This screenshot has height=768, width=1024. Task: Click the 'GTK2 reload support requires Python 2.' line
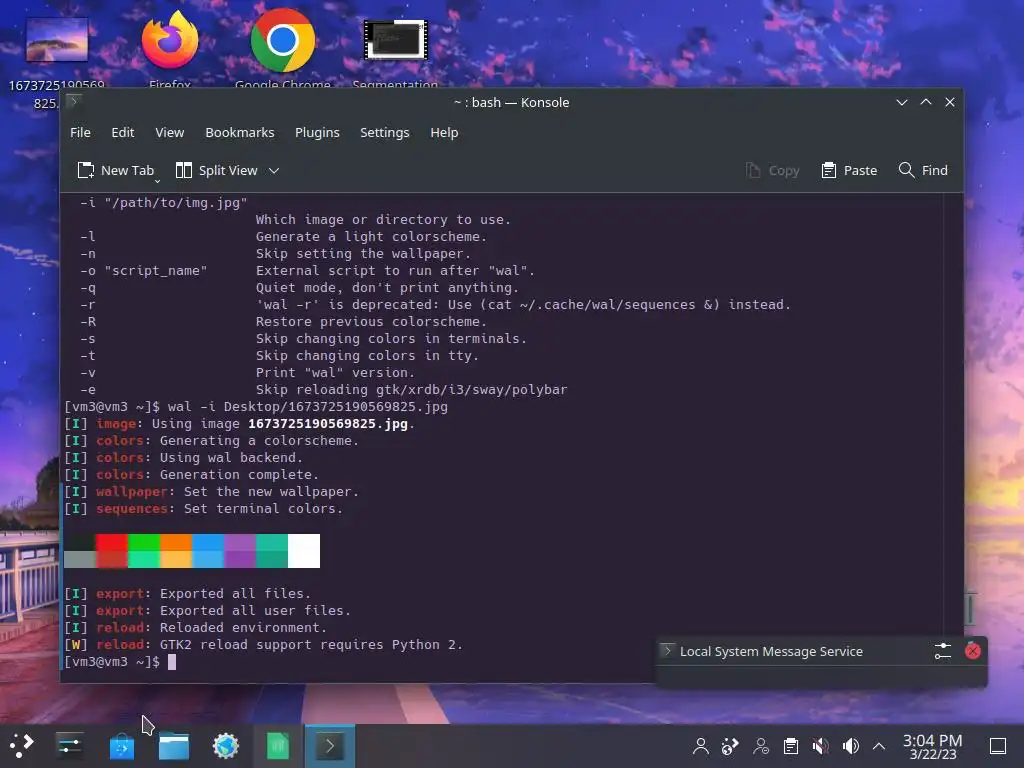pos(311,645)
